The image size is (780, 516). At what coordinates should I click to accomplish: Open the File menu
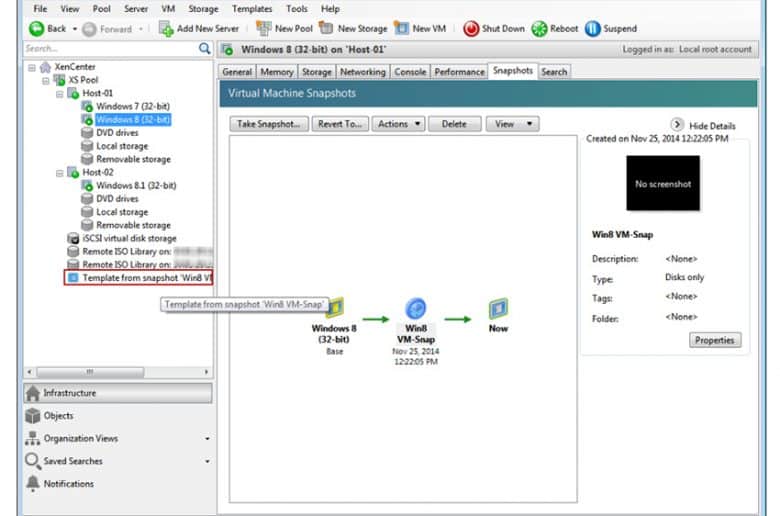pos(40,9)
